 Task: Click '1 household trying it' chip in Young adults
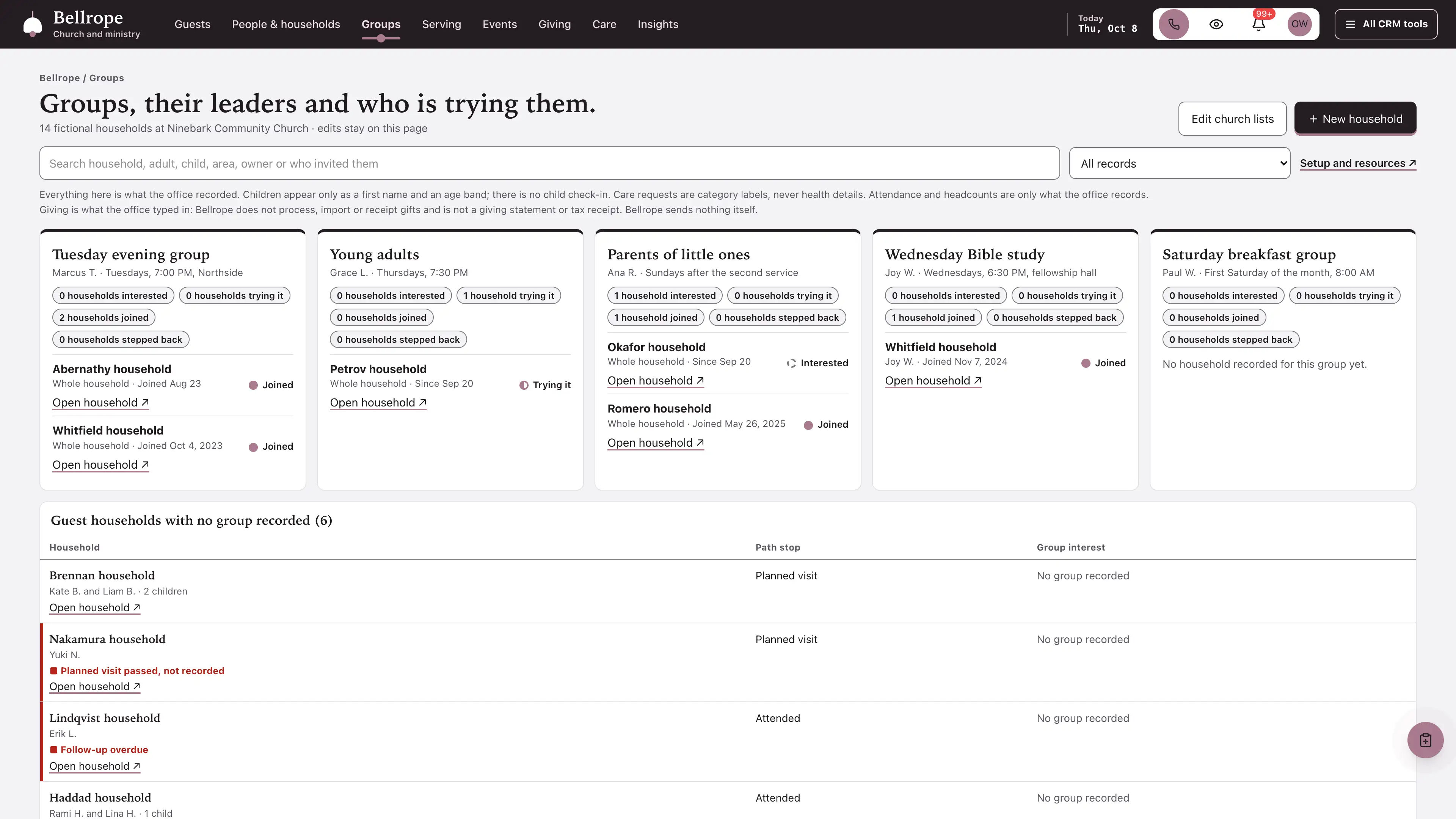click(509, 296)
